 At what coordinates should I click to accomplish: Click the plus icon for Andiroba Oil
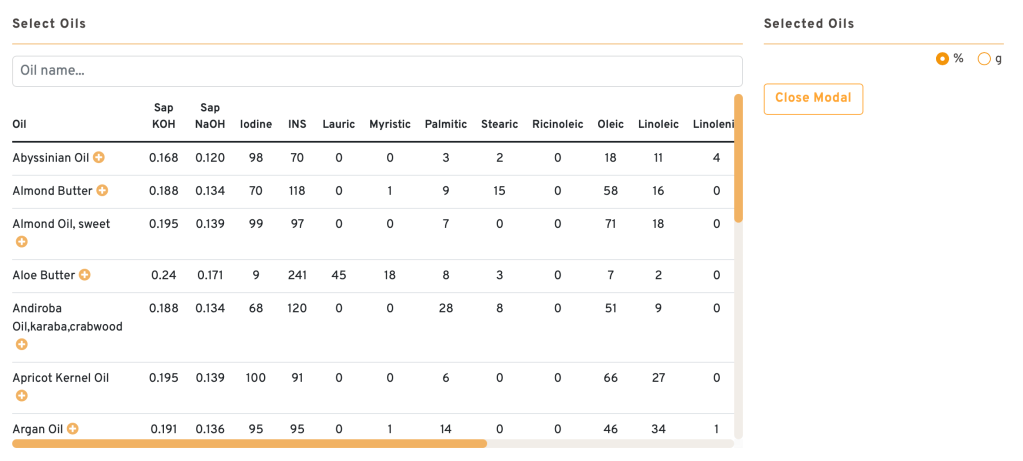pyautogui.click(x=21, y=344)
